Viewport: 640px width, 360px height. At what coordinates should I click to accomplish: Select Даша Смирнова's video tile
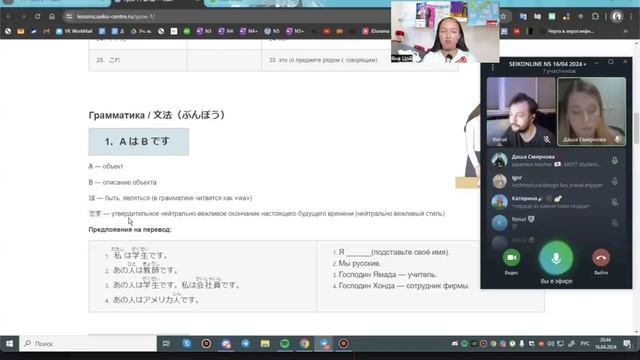click(591, 111)
